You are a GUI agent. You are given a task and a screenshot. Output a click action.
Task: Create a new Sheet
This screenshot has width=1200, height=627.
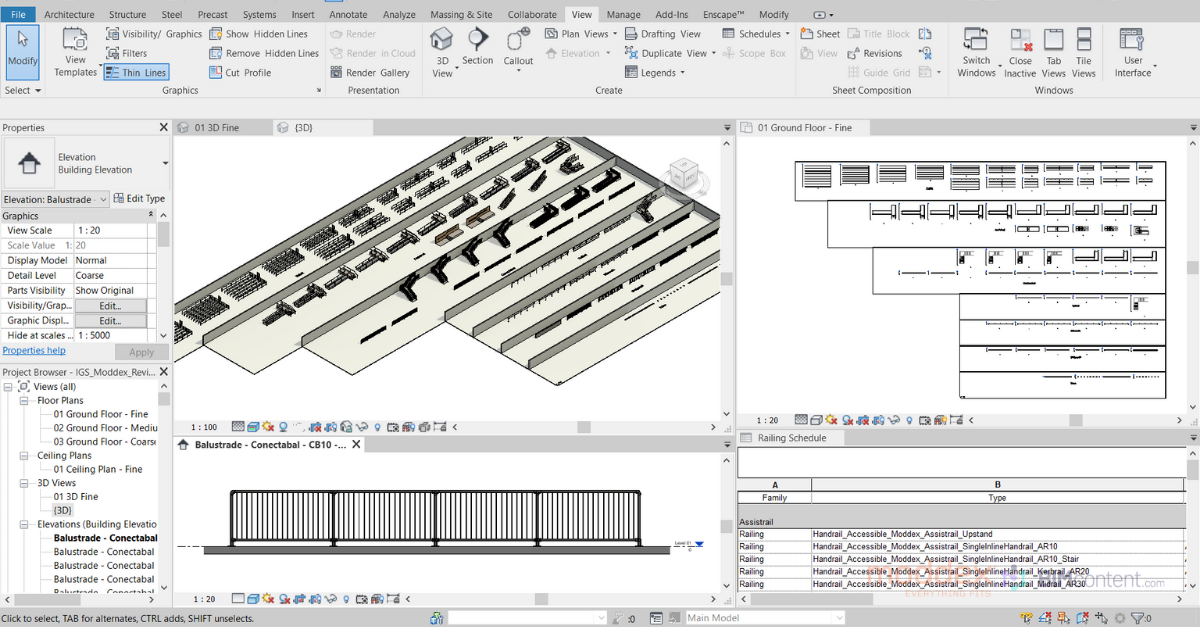point(820,34)
